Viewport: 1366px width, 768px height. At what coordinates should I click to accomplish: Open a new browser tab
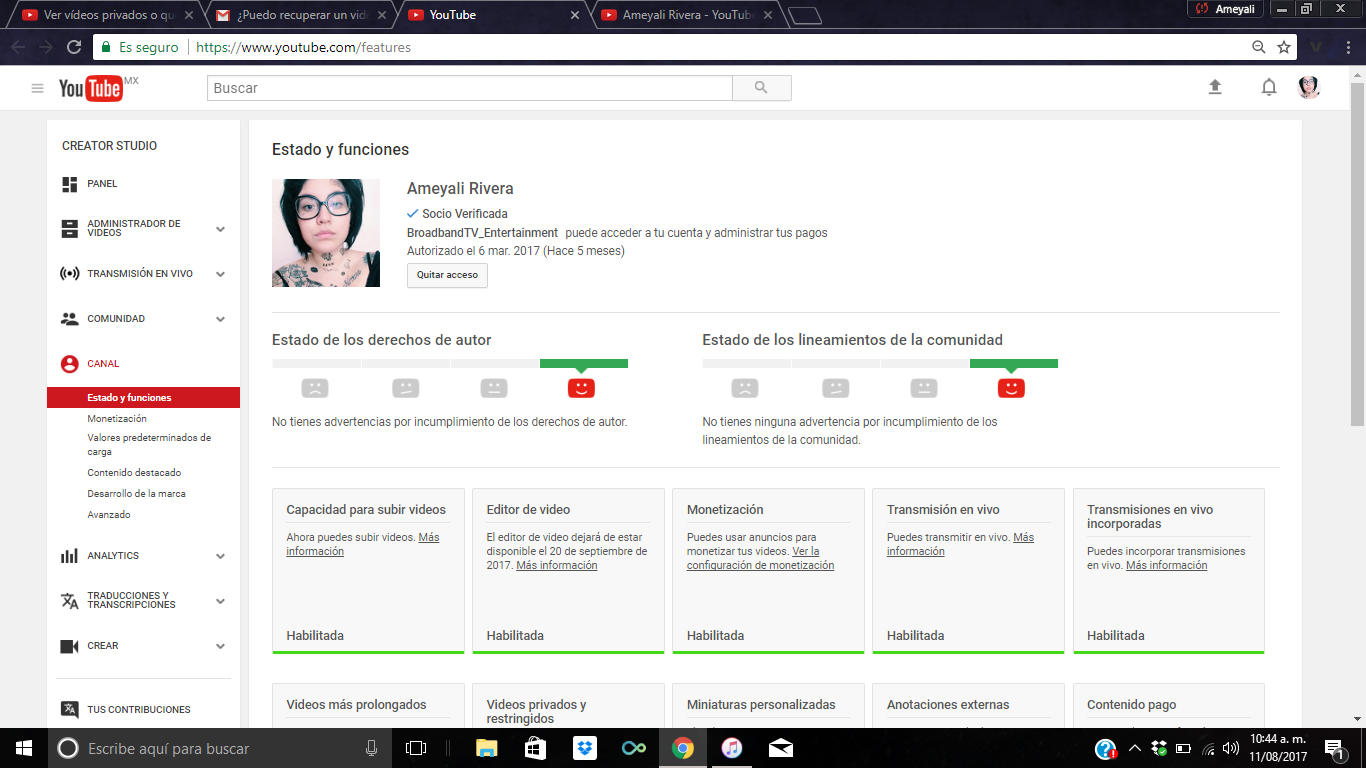coord(804,15)
